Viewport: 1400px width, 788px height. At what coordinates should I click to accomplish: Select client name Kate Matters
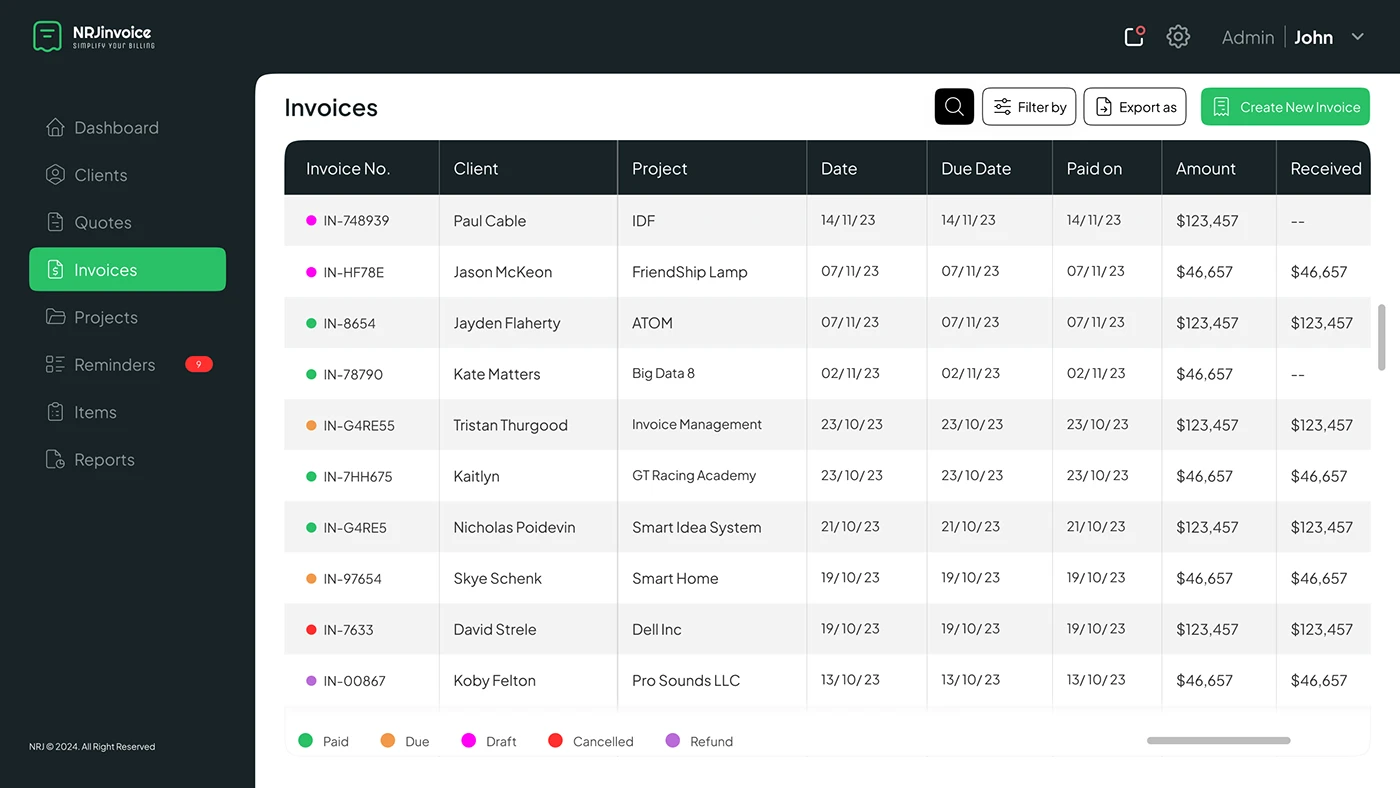497,374
